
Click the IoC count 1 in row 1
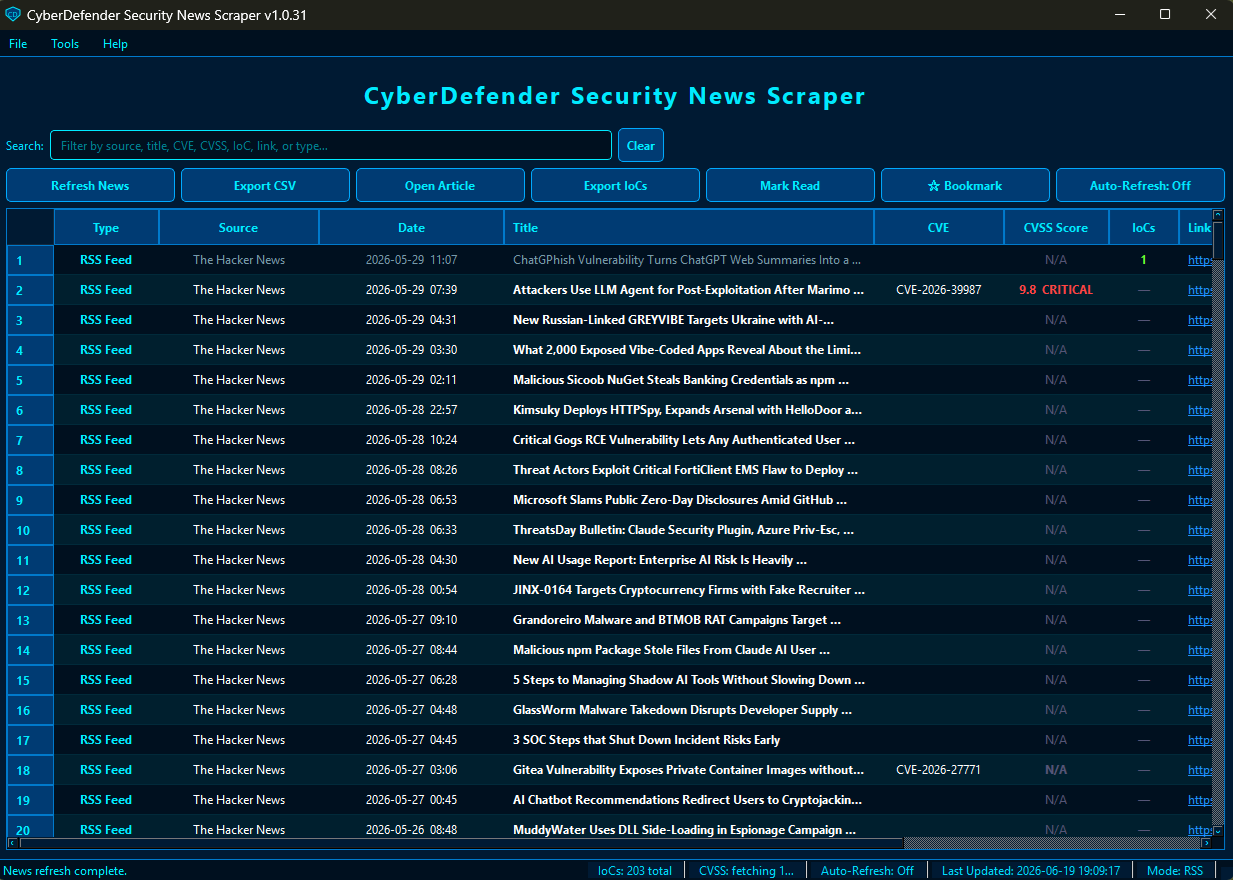1144,260
